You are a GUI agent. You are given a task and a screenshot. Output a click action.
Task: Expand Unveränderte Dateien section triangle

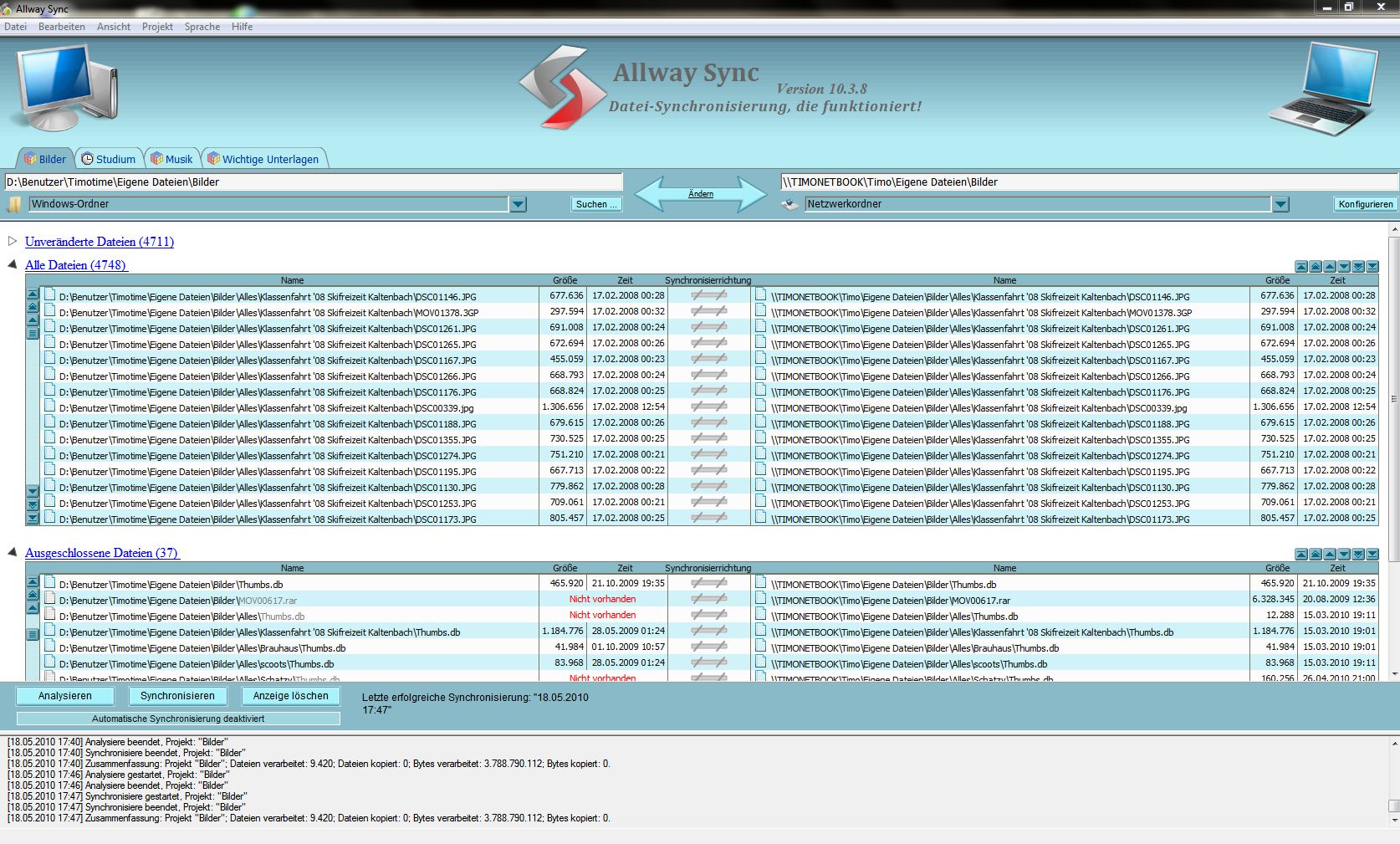pyautogui.click(x=13, y=241)
